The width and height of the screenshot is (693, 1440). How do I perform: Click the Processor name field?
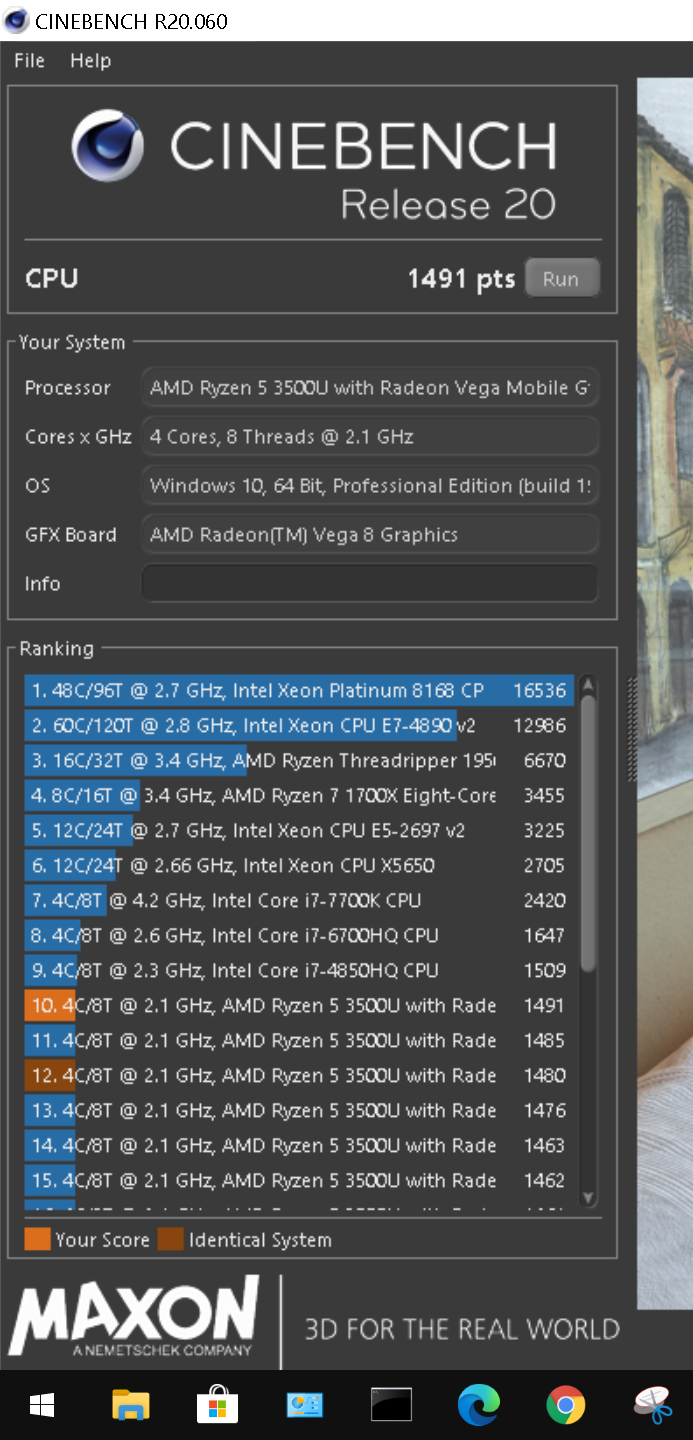(370, 388)
